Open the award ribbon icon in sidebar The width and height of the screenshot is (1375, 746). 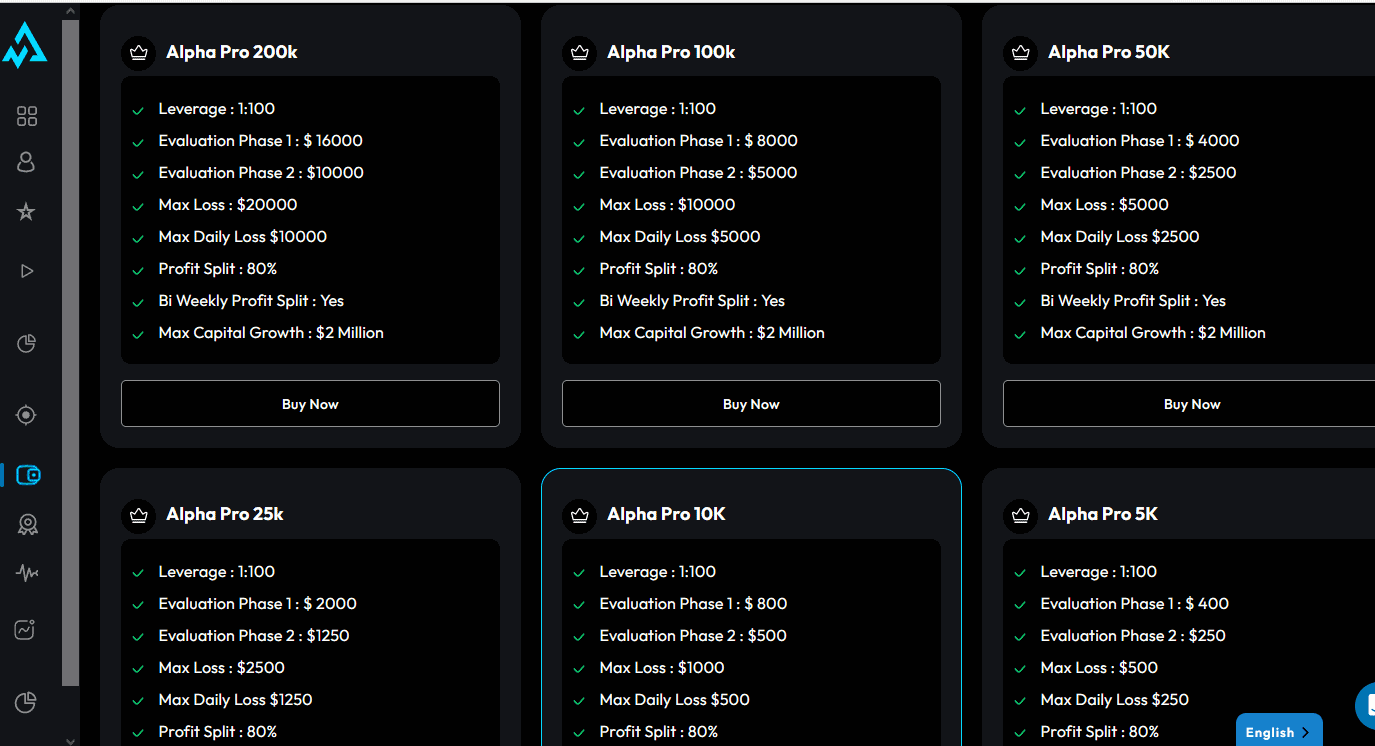tap(28, 524)
